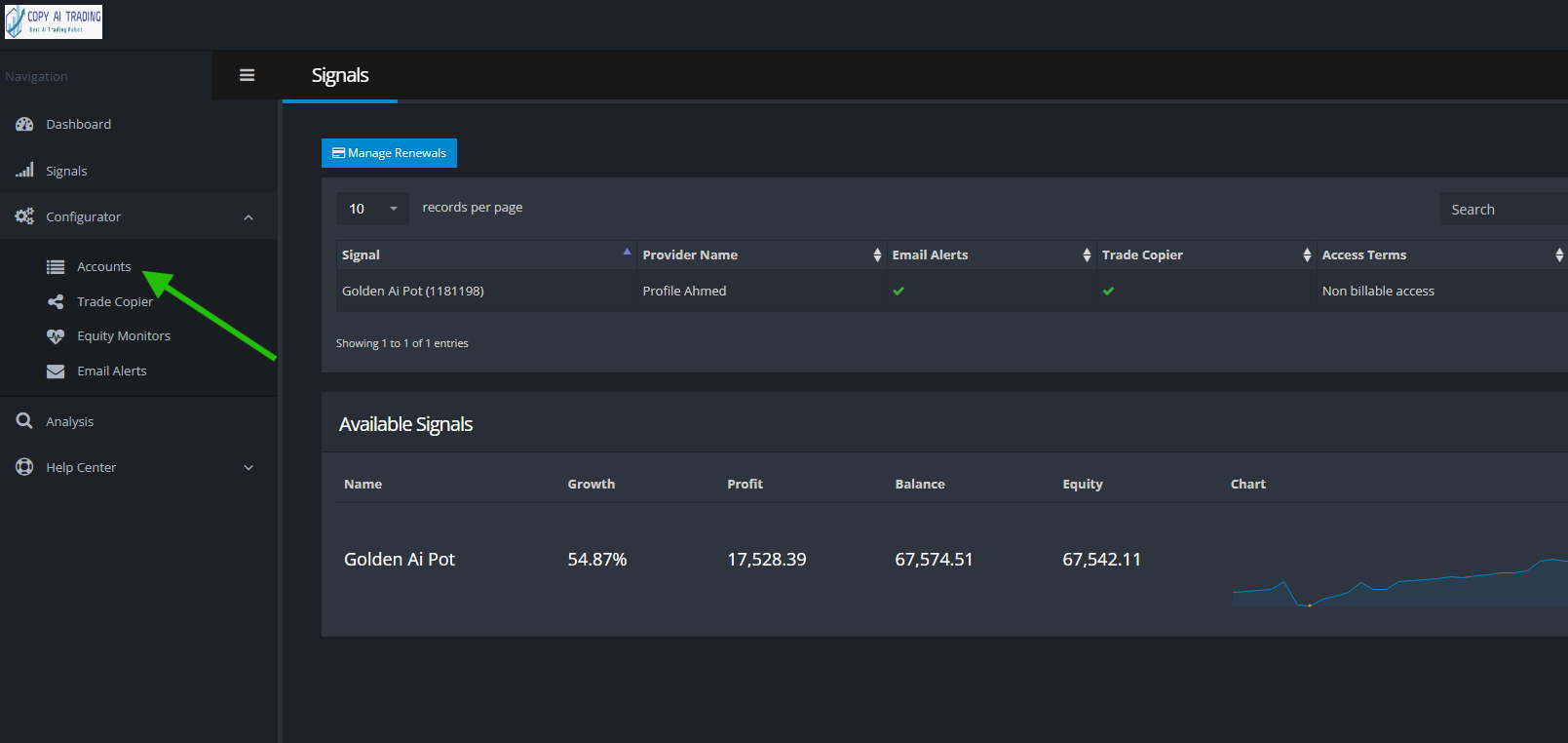This screenshot has height=743, width=1568.
Task: Click the Equity Monitors heartbeat icon
Action: (56, 336)
